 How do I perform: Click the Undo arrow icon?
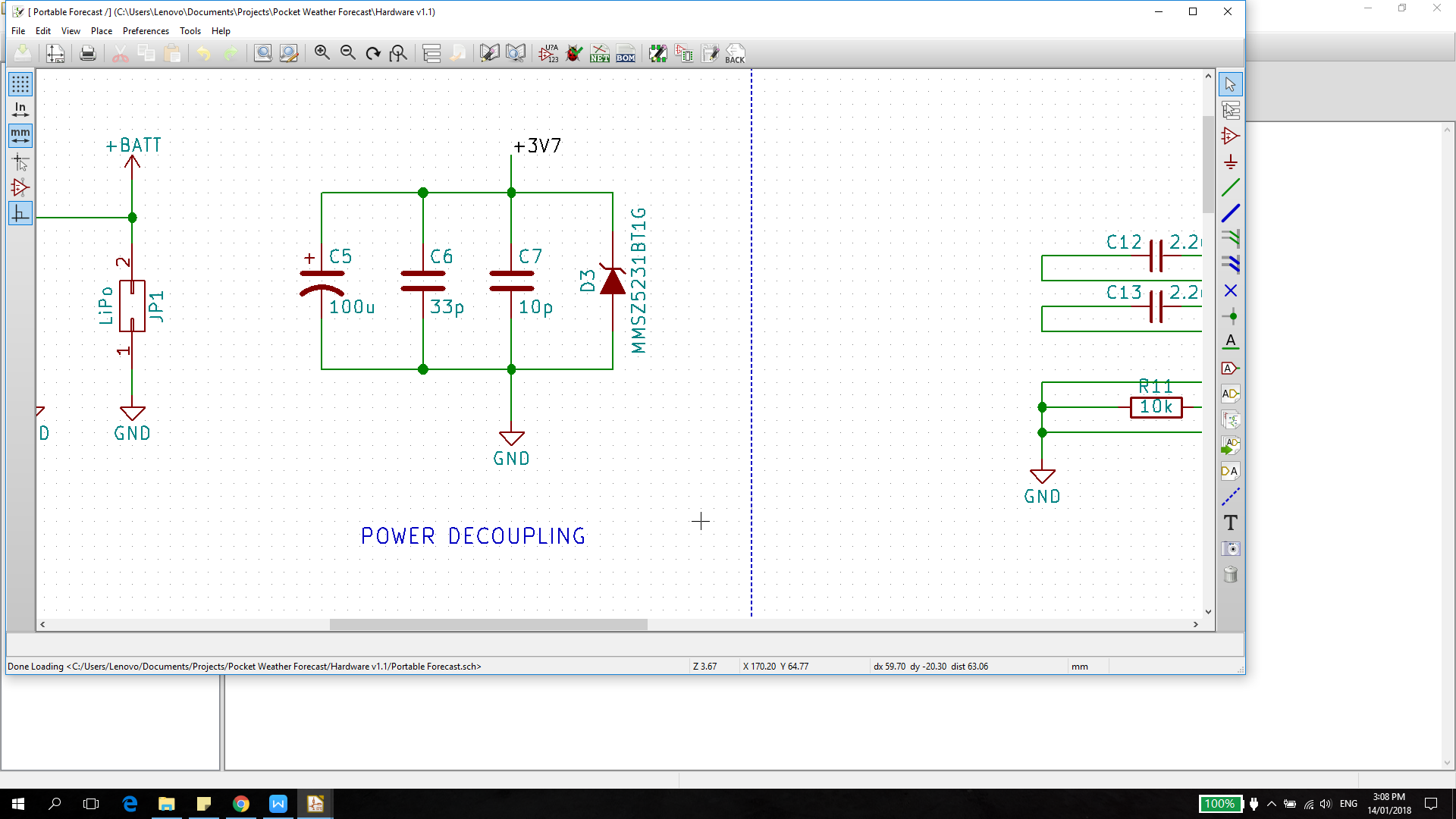[x=204, y=53]
